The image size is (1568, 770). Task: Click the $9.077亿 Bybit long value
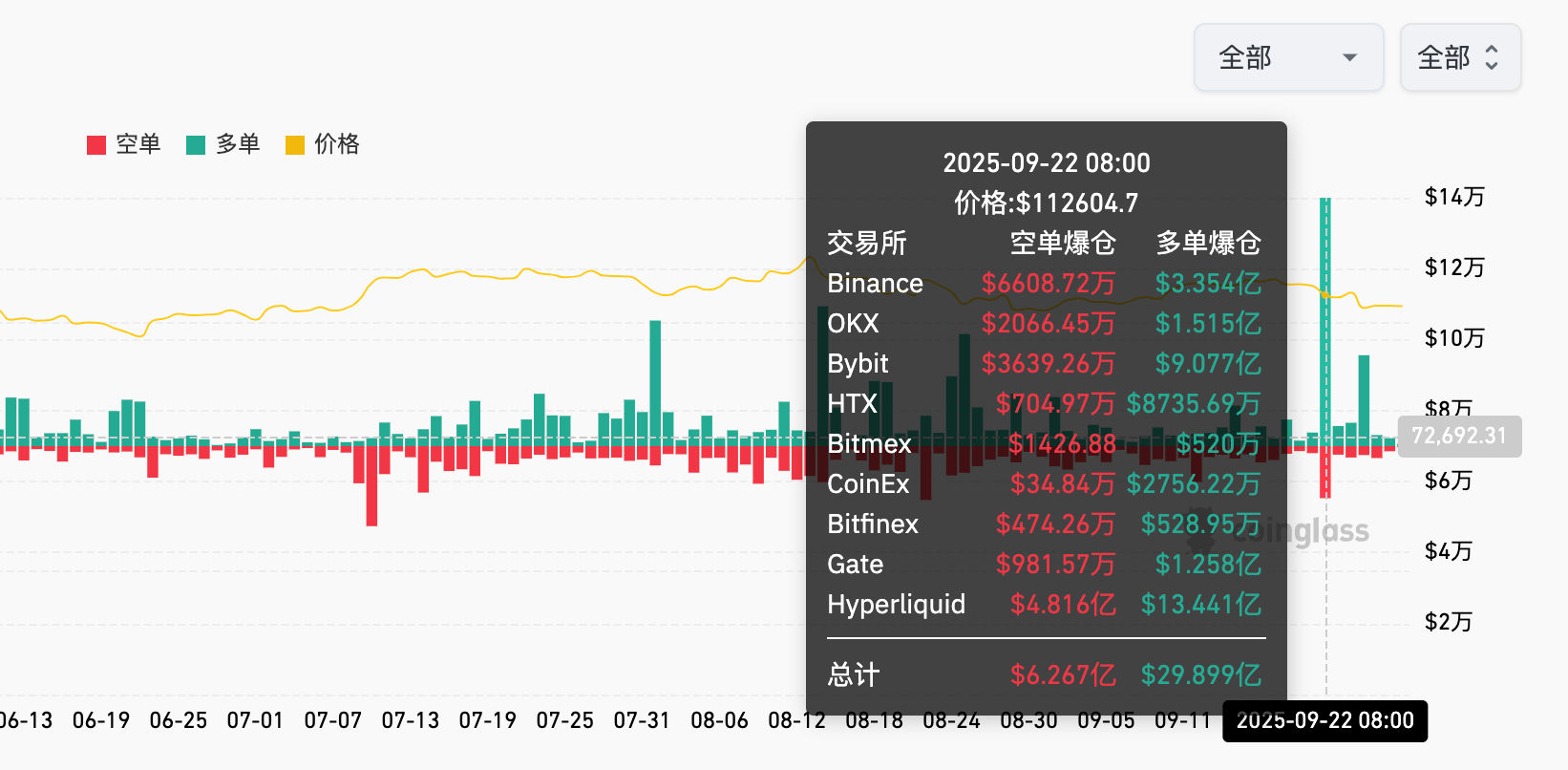pyautogui.click(x=1208, y=364)
